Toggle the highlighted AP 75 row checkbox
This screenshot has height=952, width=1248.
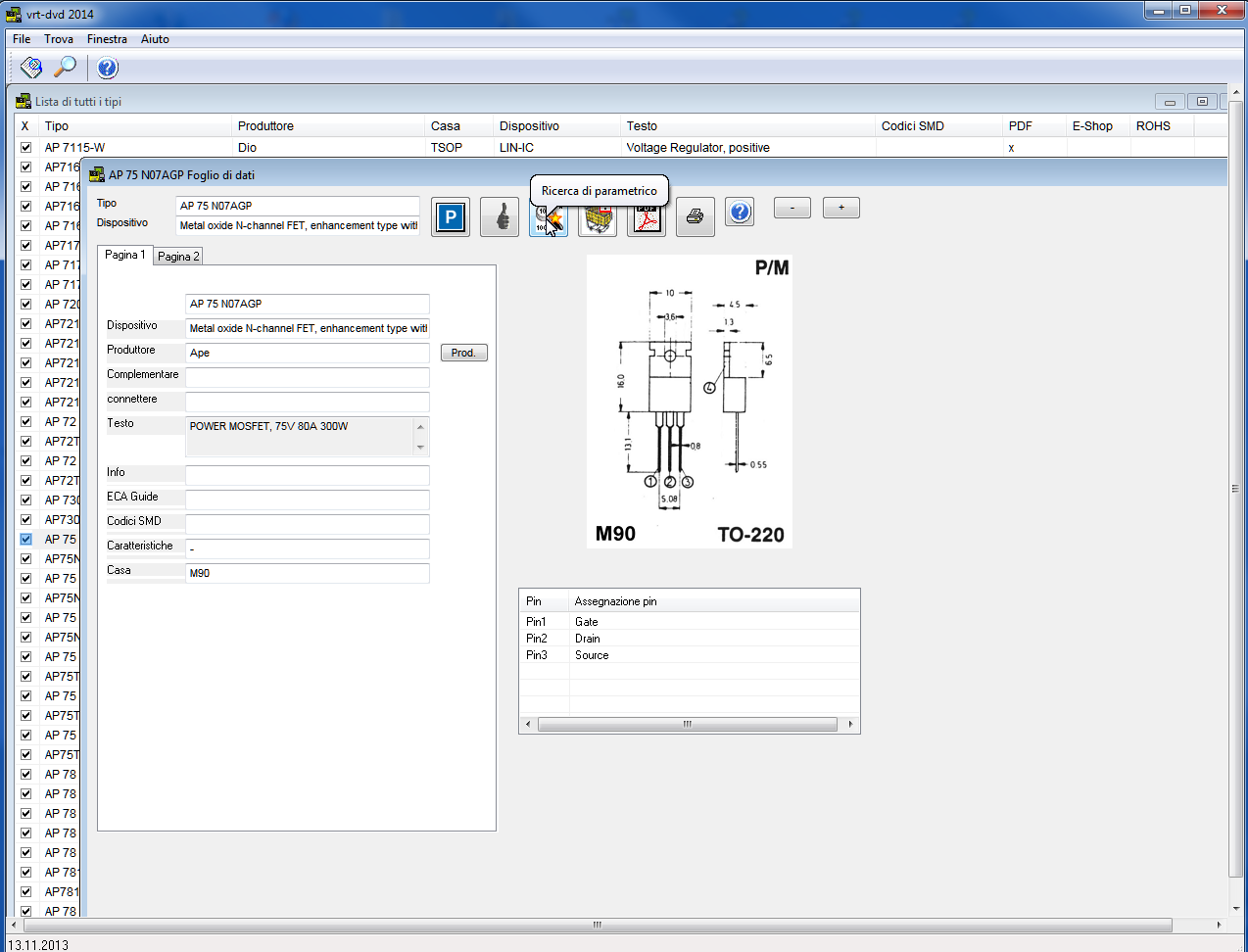pos(26,540)
